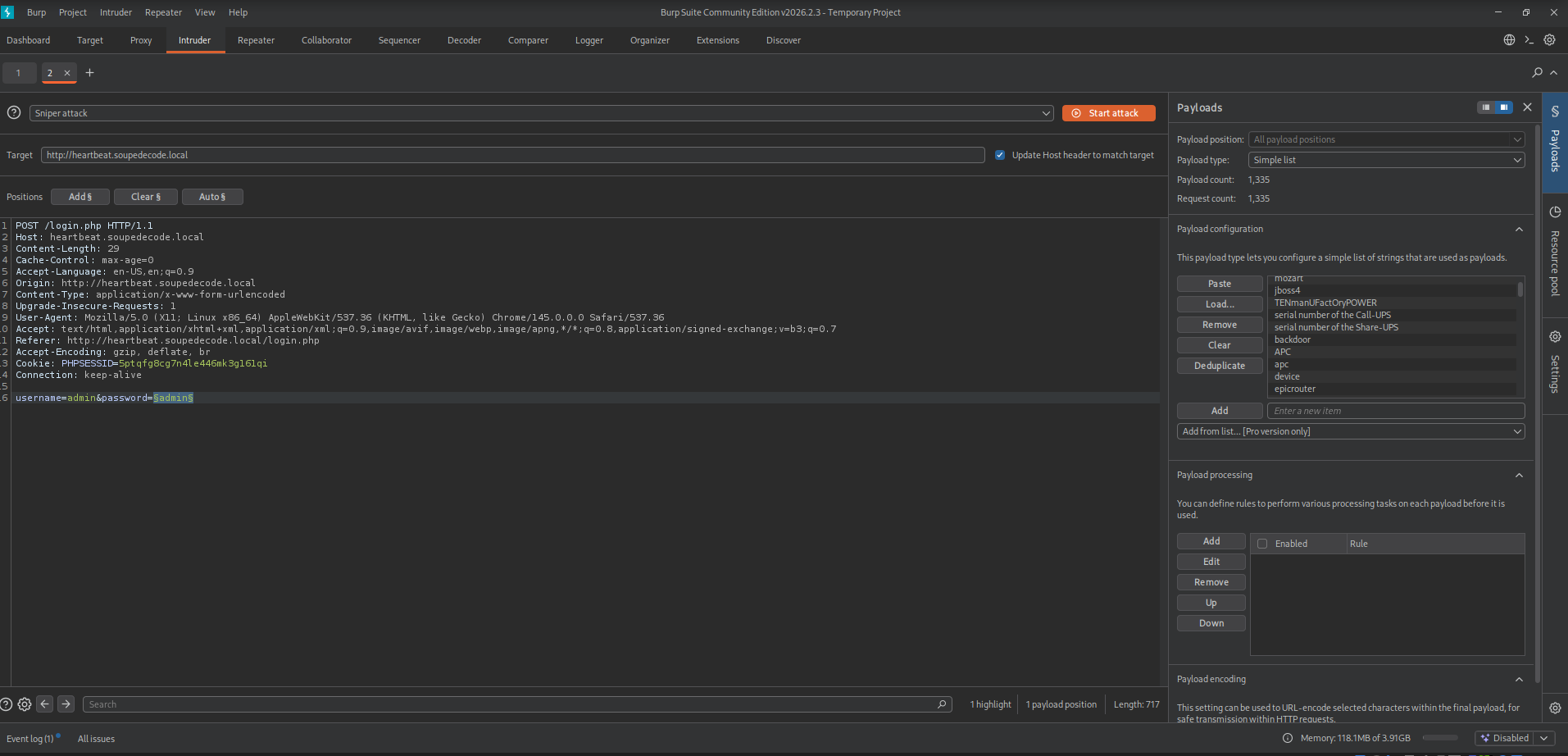Click the magnifier icon inside the Search field
Viewport: 1568px width, 756px height.
(943, 704)
